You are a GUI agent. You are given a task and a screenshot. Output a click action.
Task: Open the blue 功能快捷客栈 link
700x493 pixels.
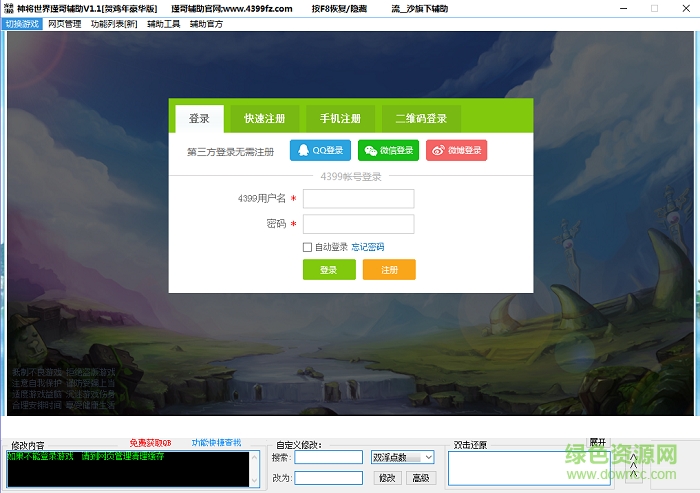pyautogui.click(x=217, y=443)
